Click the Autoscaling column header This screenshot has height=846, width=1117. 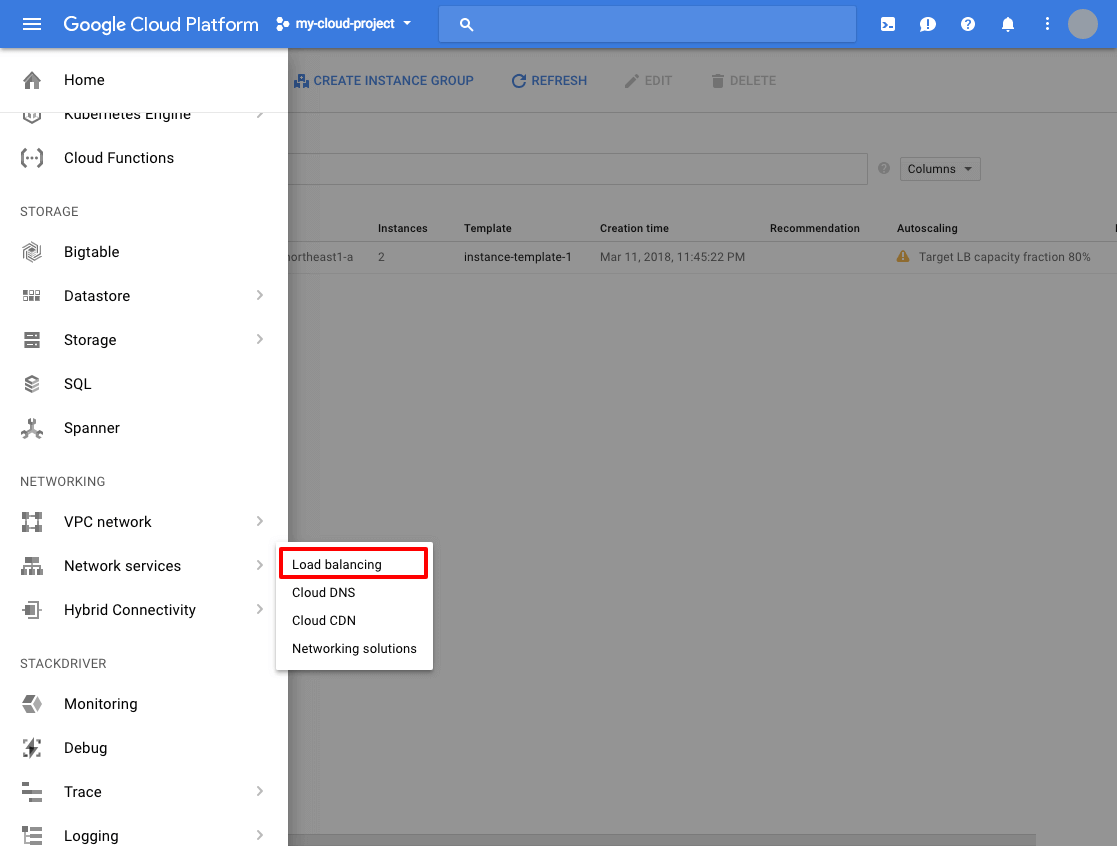pos(927,228)
